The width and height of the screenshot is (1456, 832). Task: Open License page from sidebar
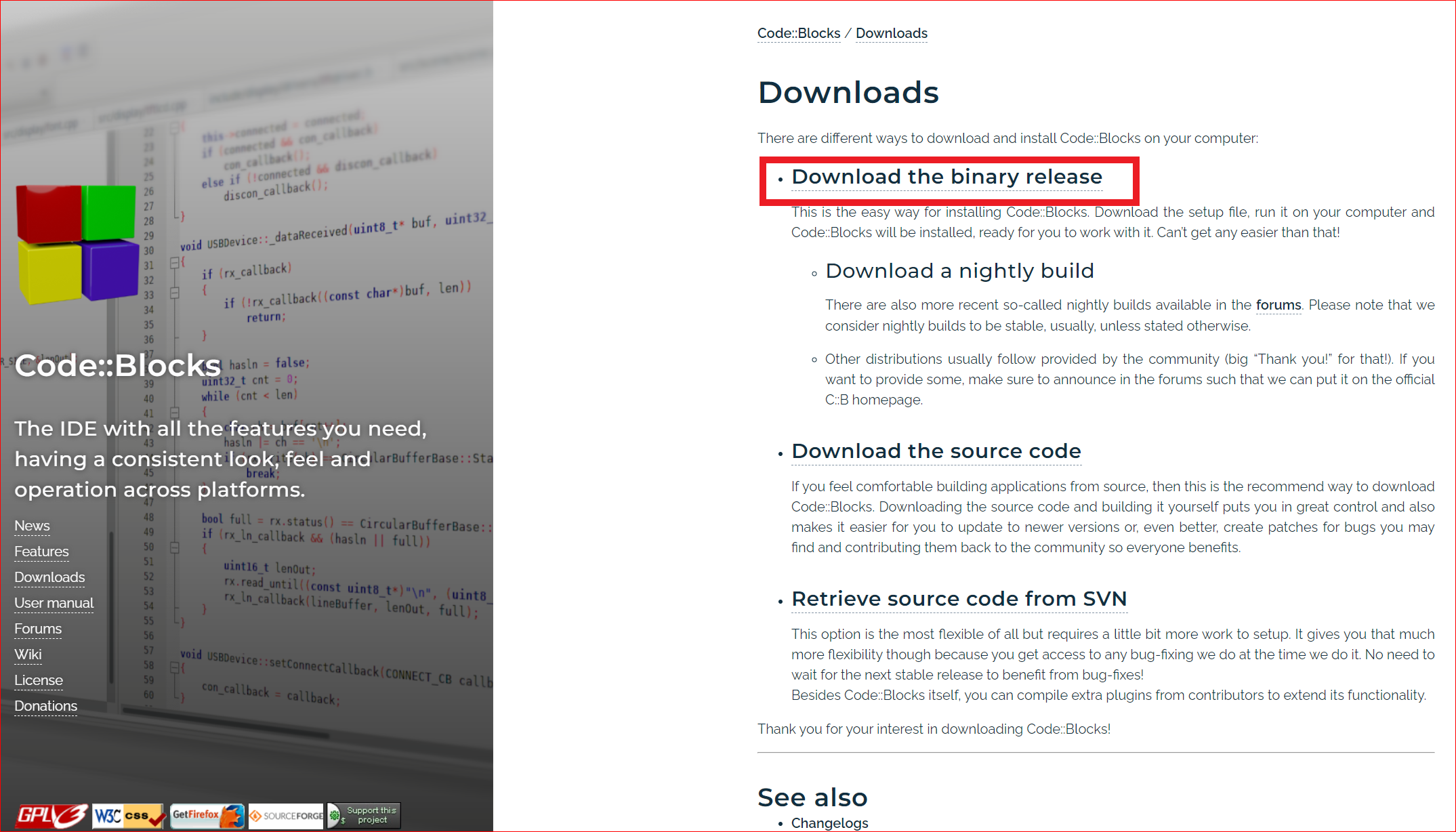39,680
